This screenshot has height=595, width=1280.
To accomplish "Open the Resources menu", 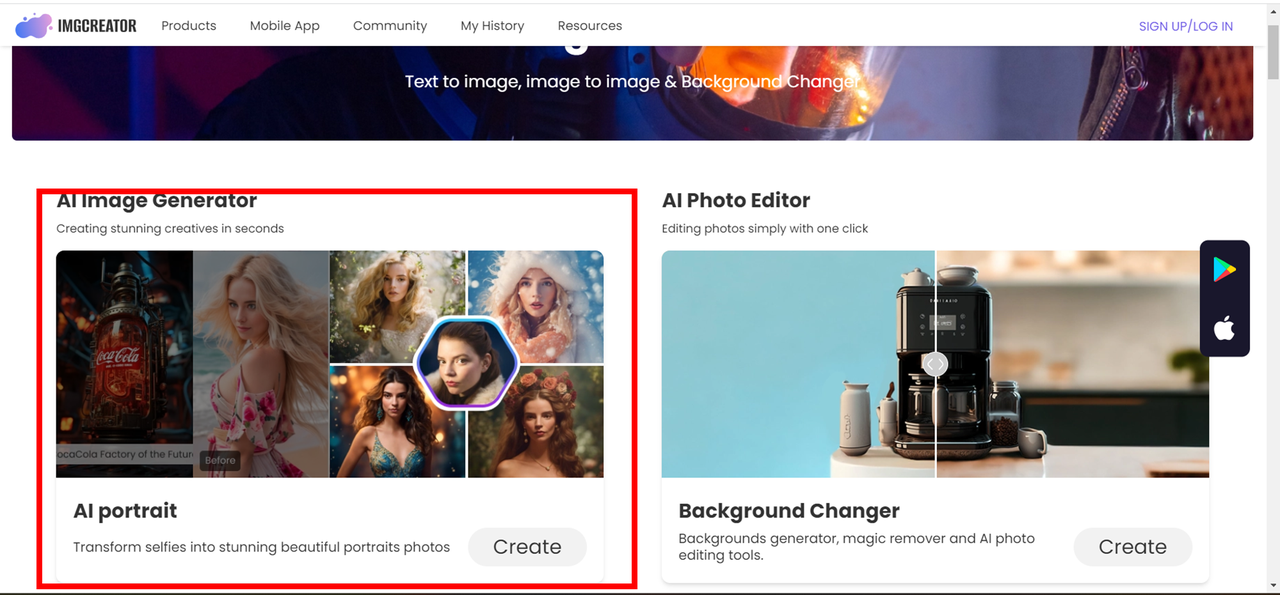I will pyautogui.click(x=590, y=26).
